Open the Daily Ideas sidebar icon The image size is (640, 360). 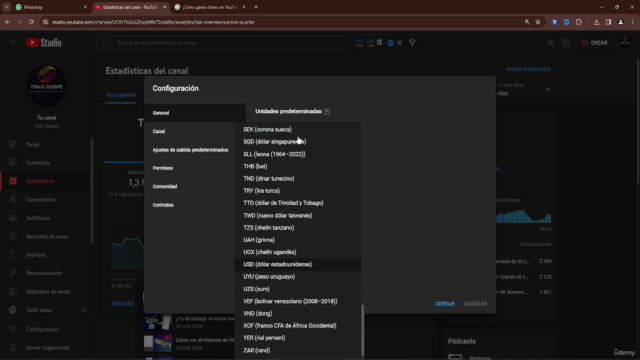tap(13, 310)
